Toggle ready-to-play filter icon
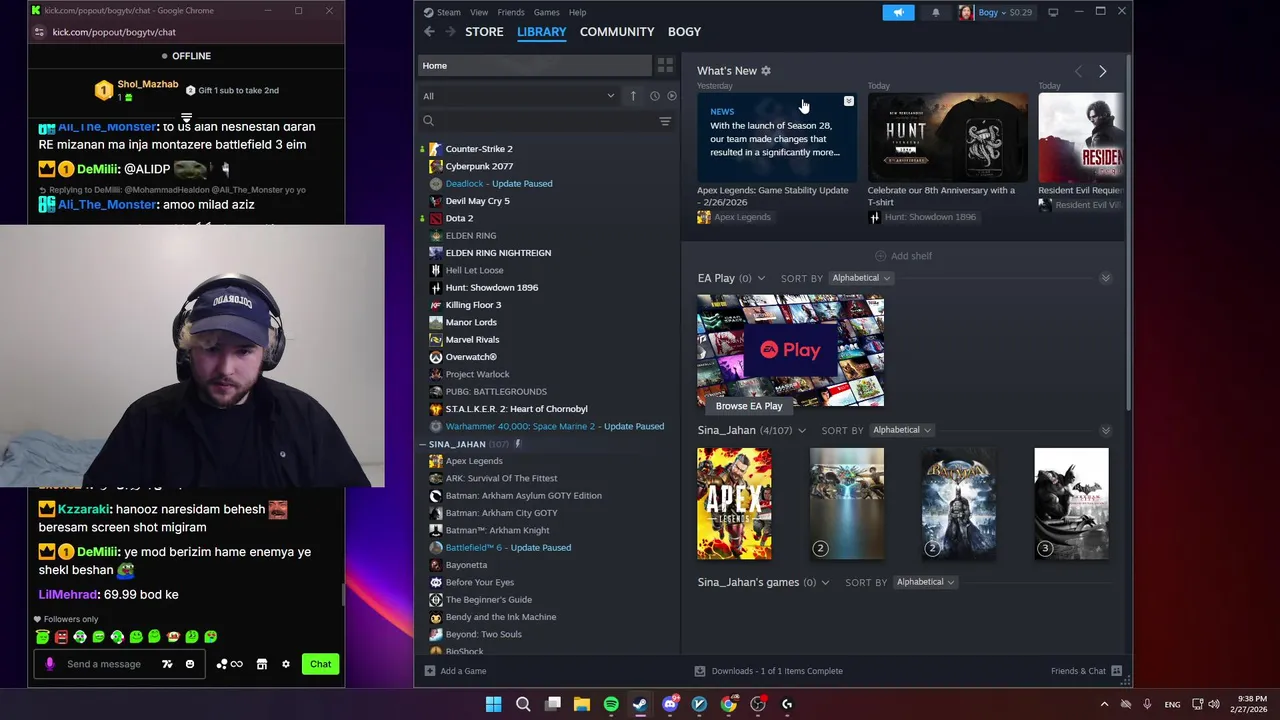Viewport: 1280px width, 720px height. pos(672,96)
